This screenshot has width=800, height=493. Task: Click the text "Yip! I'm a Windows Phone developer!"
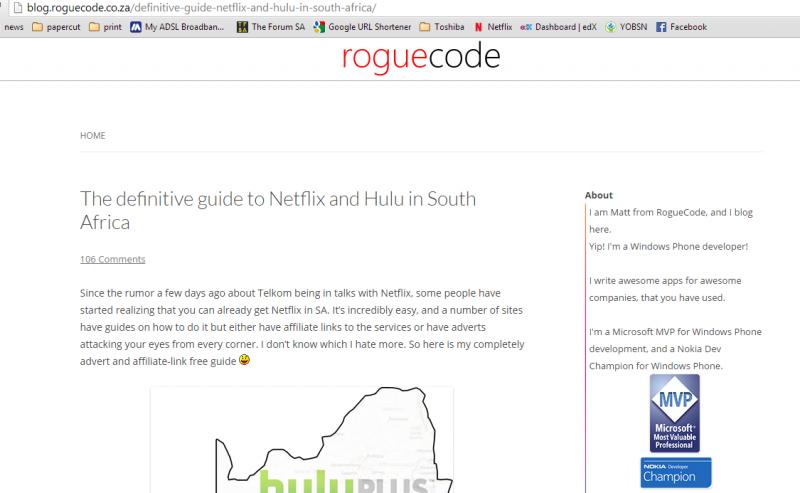click(x=668, y=246)
